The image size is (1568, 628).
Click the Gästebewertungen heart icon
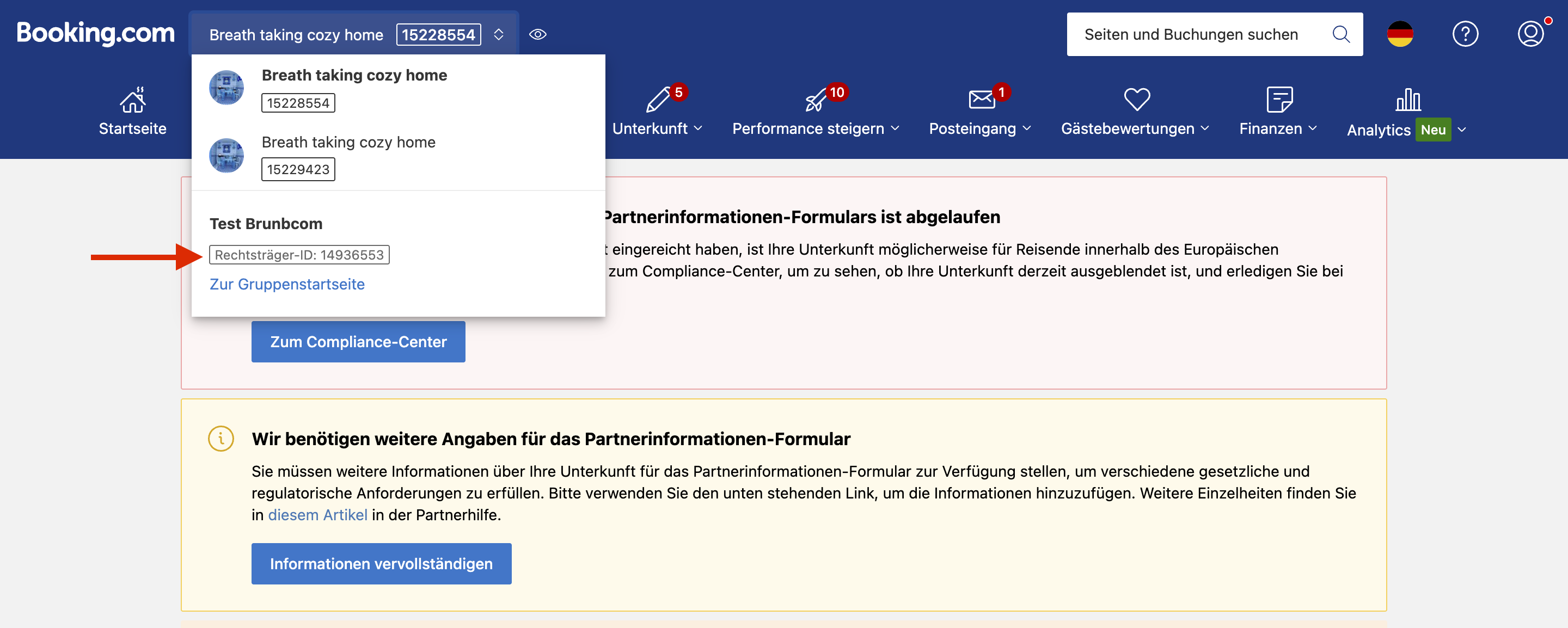point(1136,100)
